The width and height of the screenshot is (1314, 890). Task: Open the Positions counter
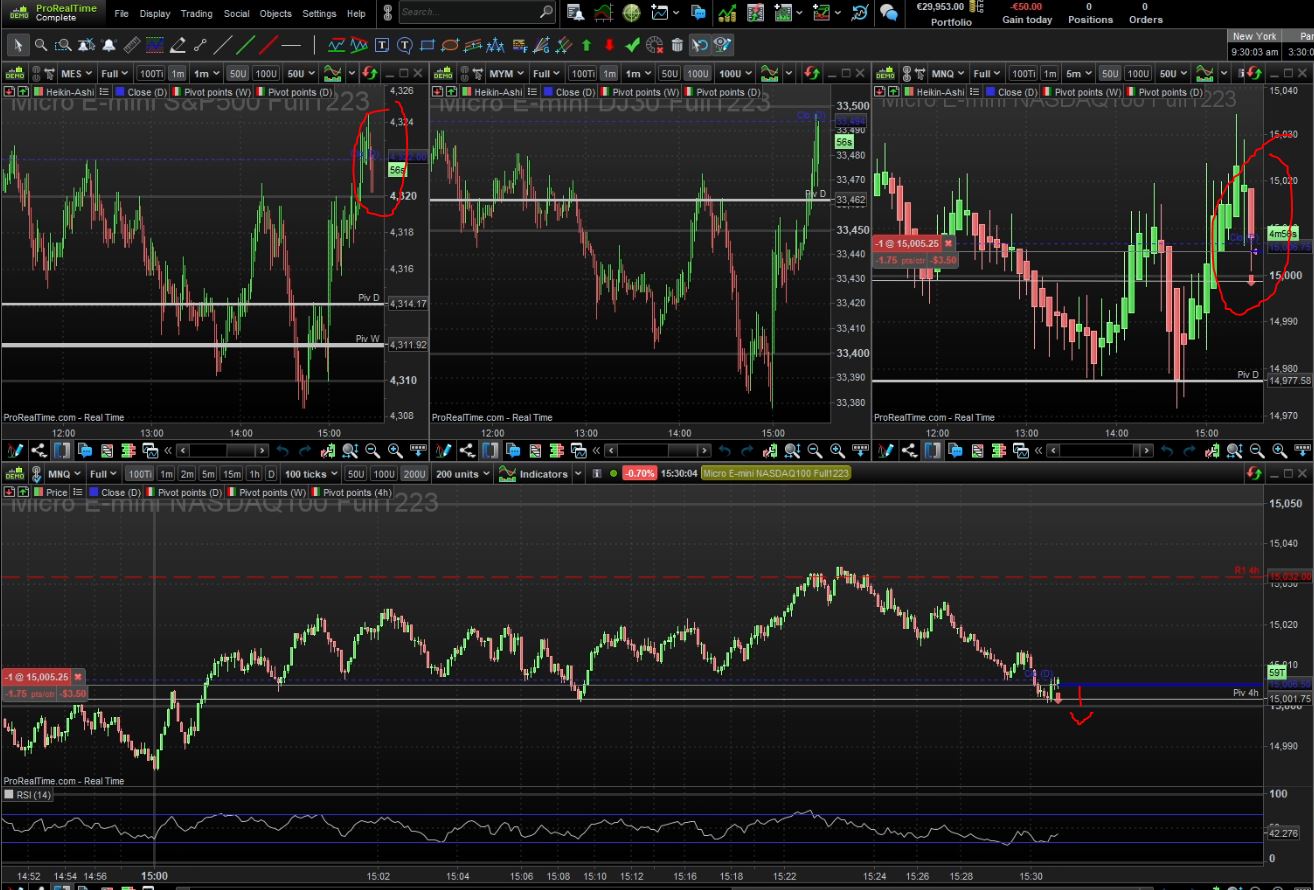coord(1089,13)
